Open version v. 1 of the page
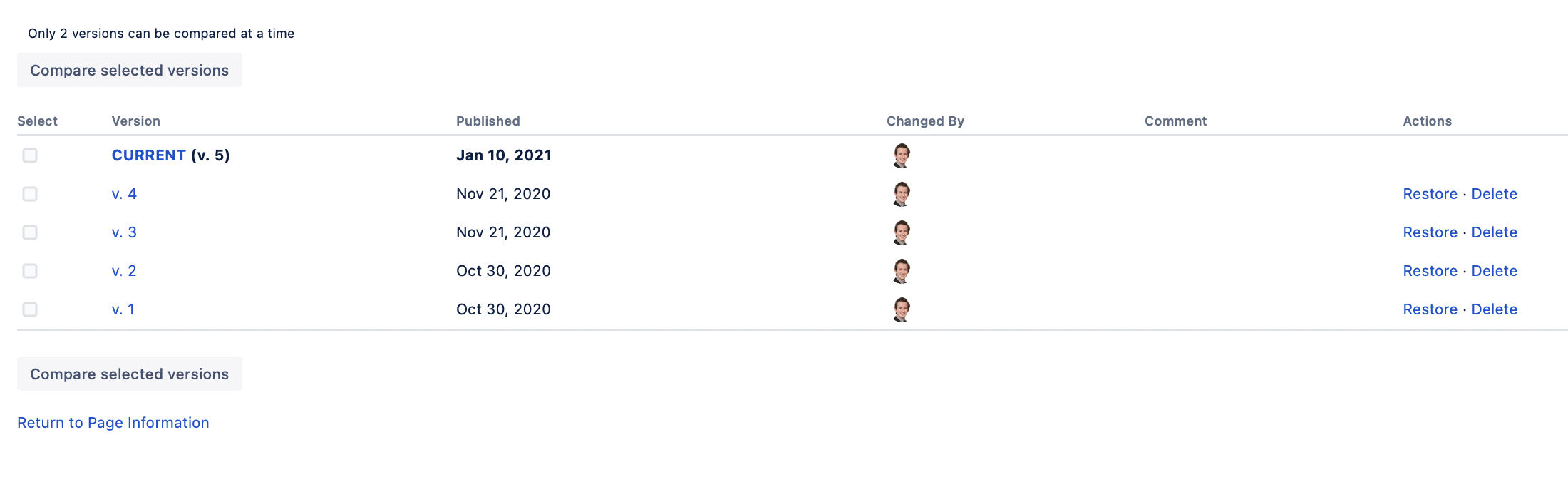The height and width of the screenshot is (502, 1568). pos(124,309)
